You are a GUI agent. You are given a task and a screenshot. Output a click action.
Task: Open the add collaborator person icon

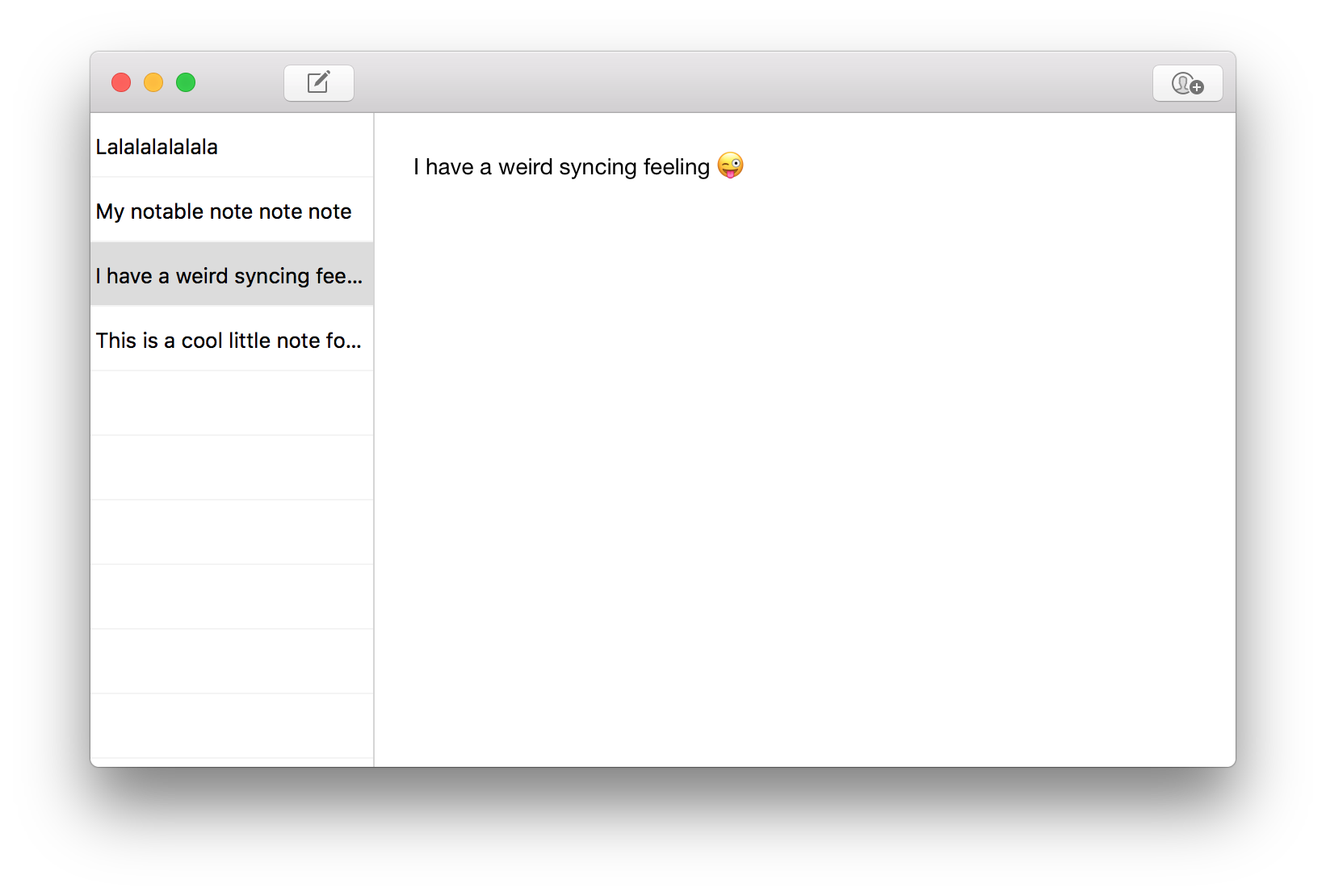point(1187,83)
